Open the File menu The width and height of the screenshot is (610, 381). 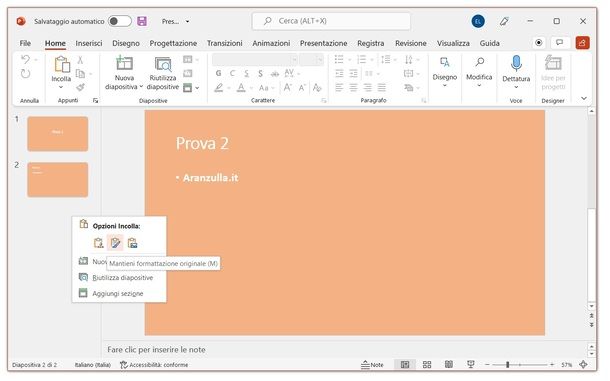coord(25,43)
